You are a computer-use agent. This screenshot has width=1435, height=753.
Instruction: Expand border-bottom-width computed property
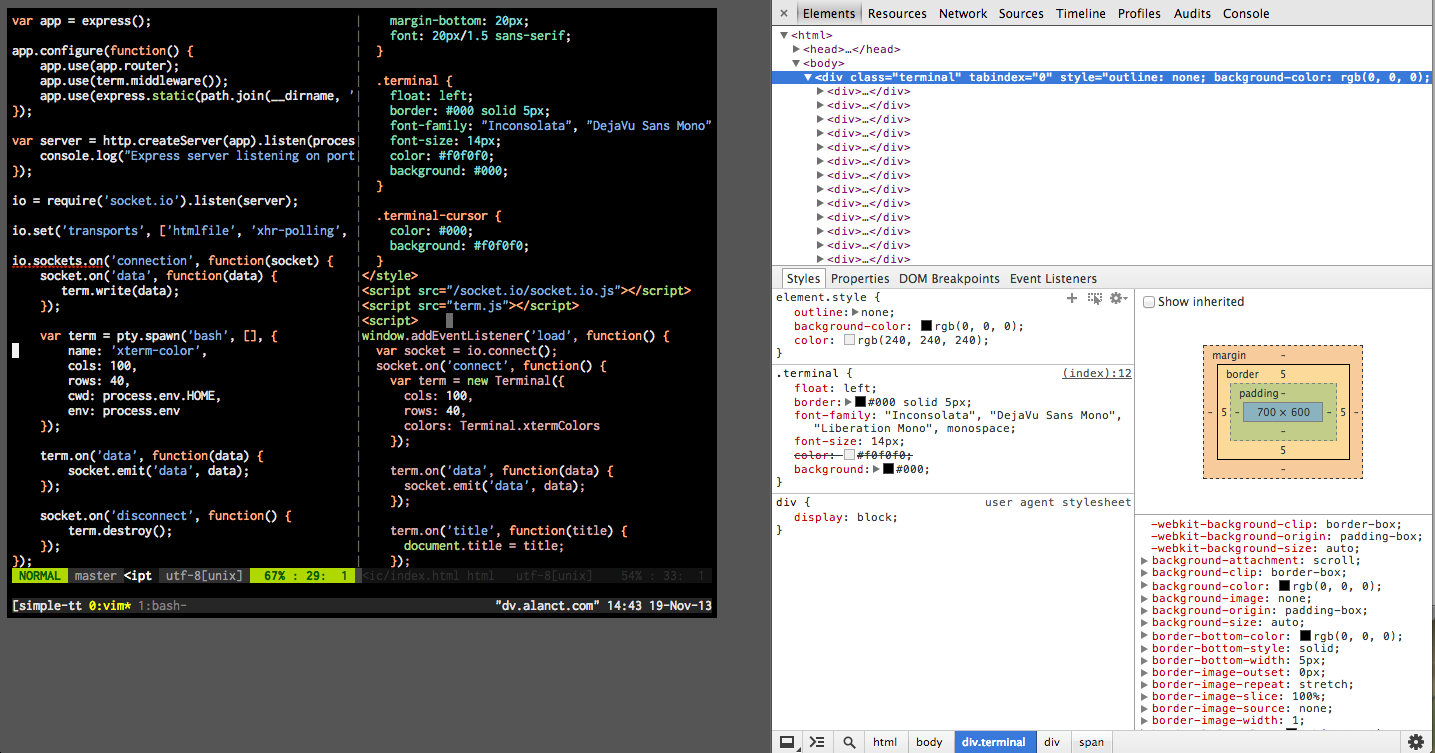(x=1145, y=660)
